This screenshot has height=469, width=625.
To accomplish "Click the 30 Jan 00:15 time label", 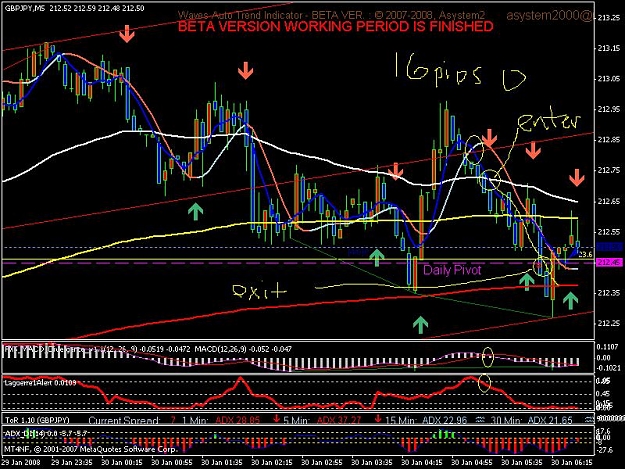I will 122,463.
